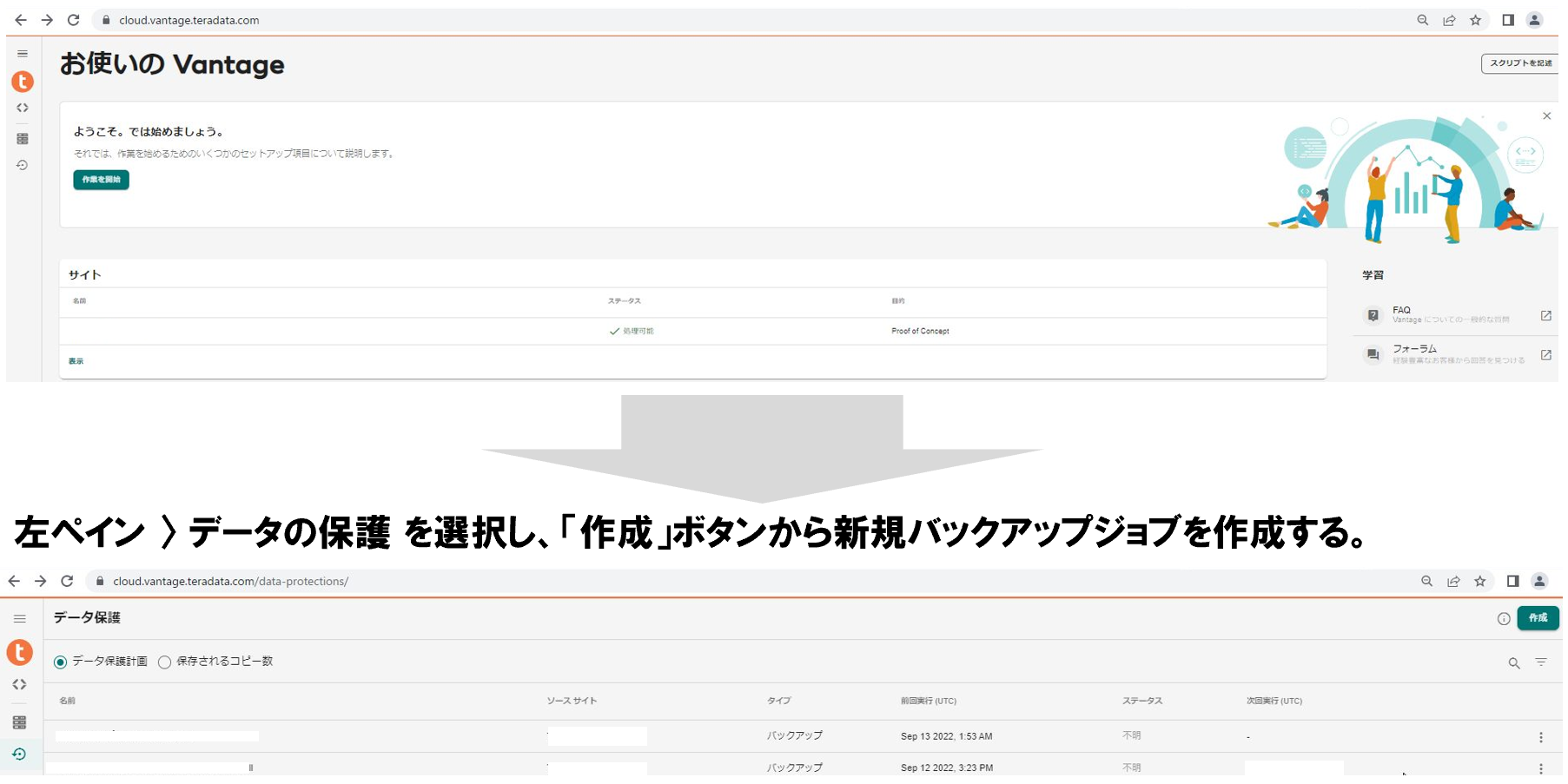Close the welcome banner
The image size is (1568, 784).
1546,115
